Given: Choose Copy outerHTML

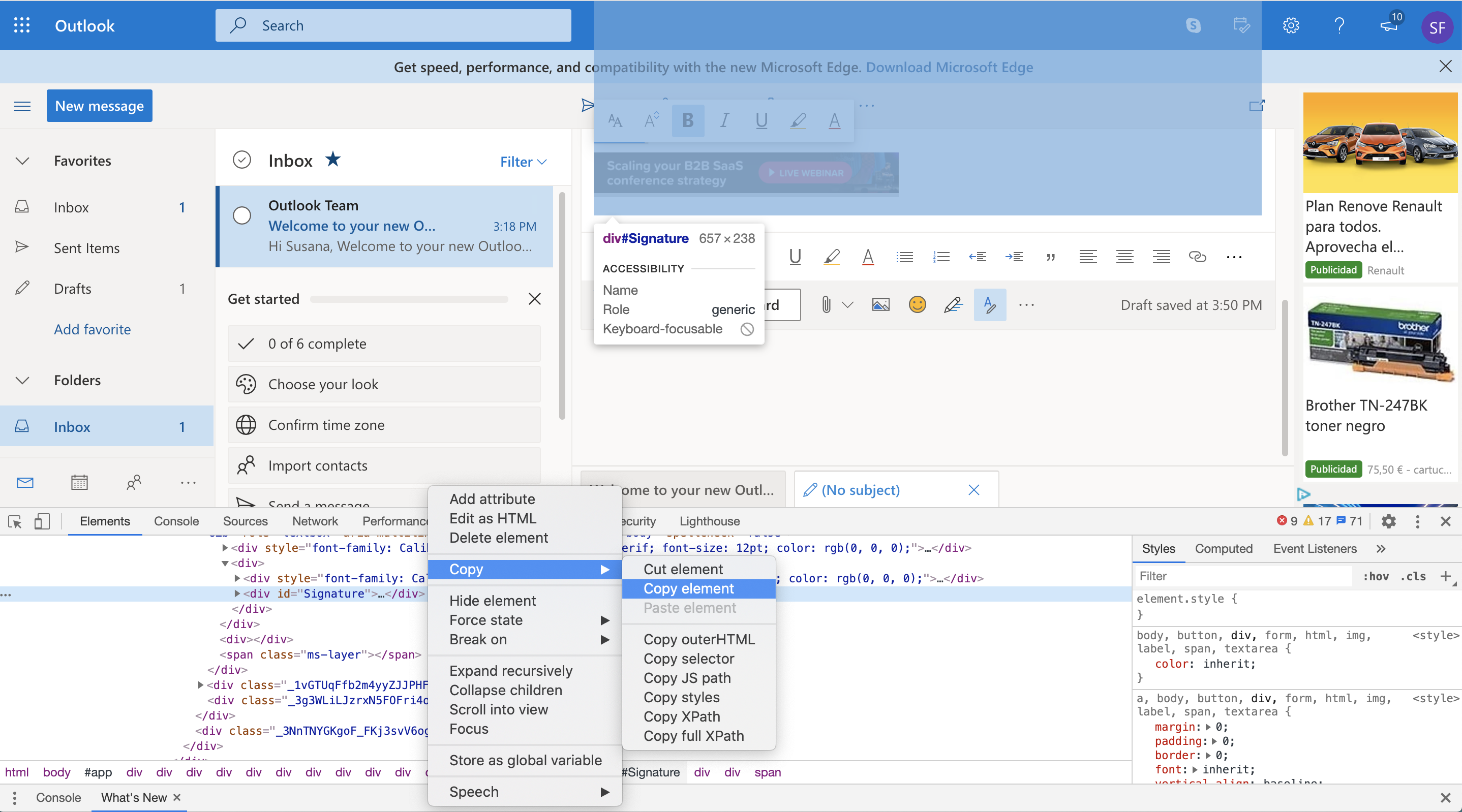Looking at the screenshot, I should click(x=698, y=640).
